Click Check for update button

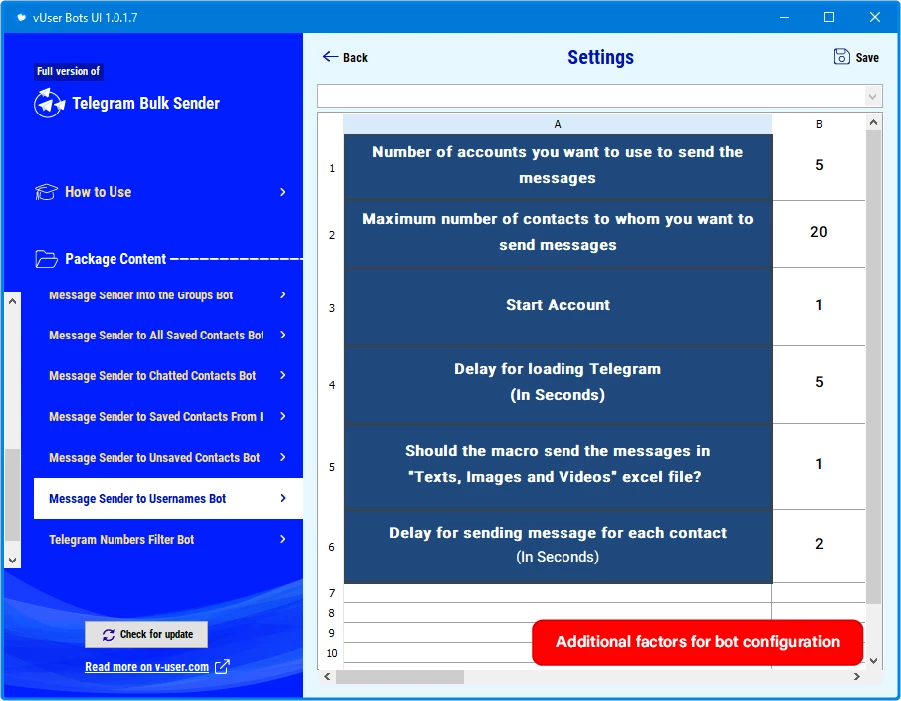tap(147, 634)
